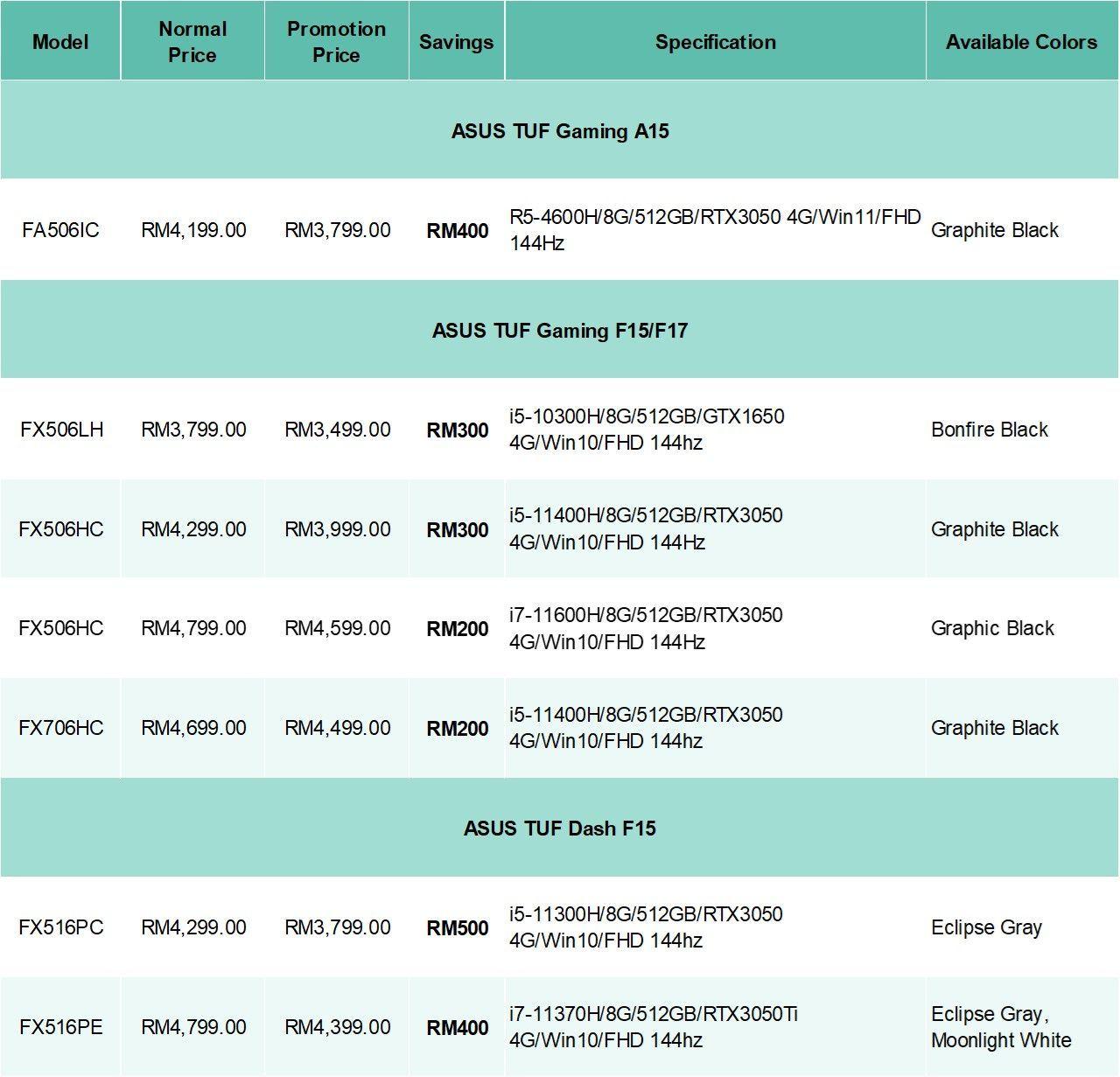
Task: Select promotion price RM4,499.00
Action: coord(337,728)
